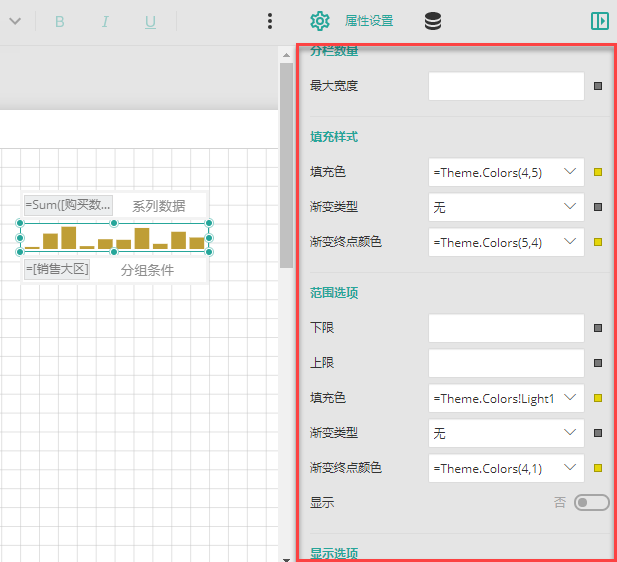Toggle bold text formatting
Viewport: 617px width, 562px height.
[60, 21]
